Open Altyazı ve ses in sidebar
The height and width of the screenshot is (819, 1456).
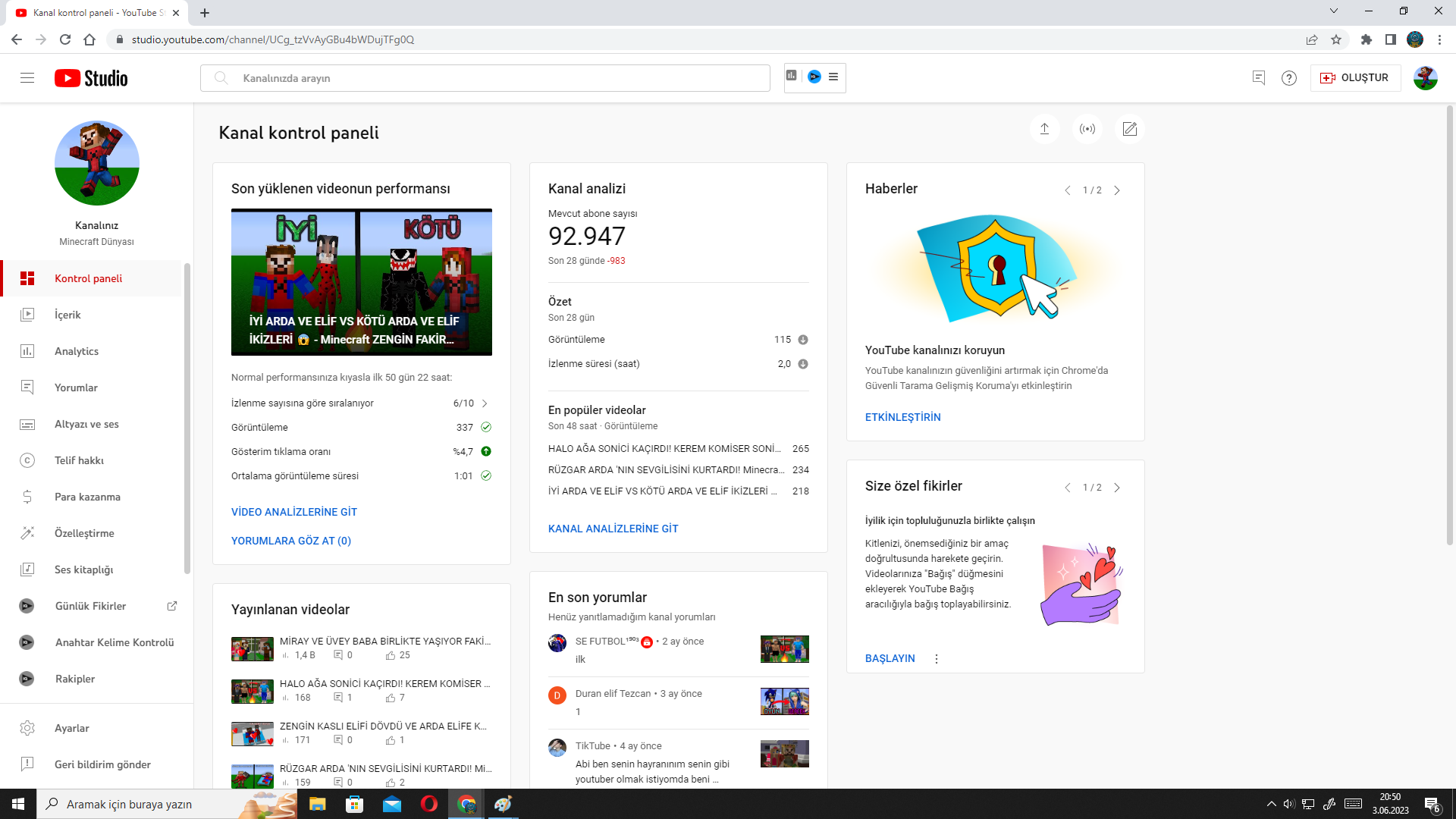93,424
